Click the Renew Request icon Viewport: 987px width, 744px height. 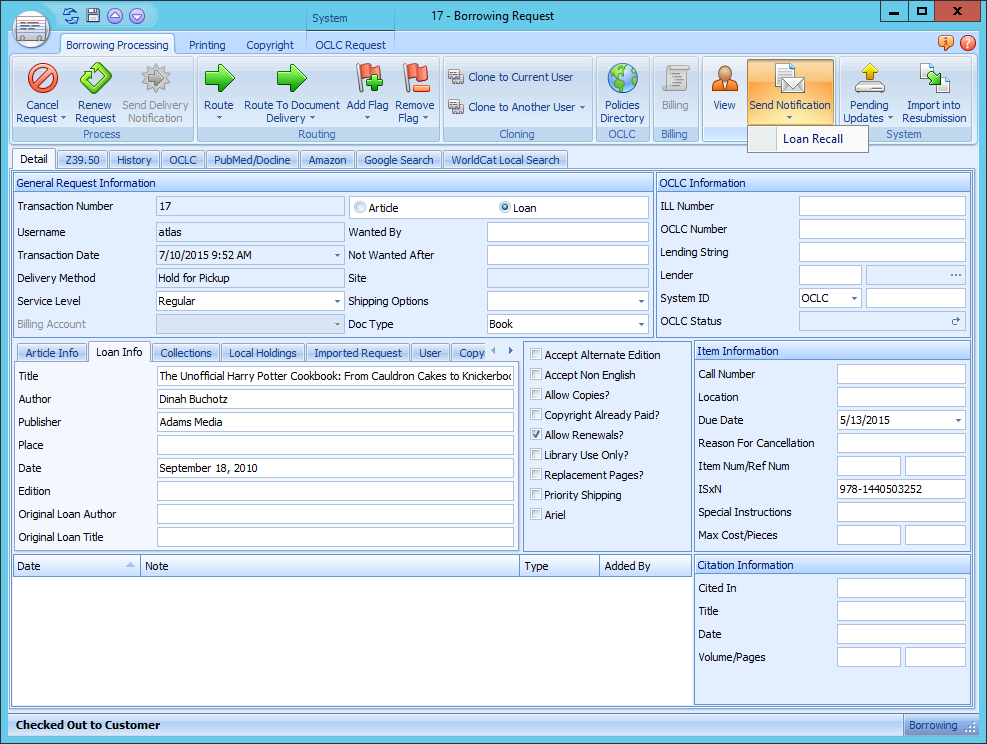(95, 79)
